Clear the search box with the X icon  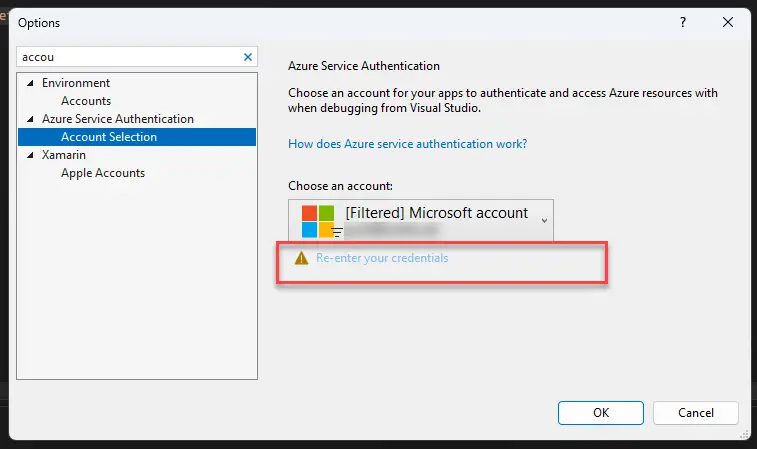(248, 58)
